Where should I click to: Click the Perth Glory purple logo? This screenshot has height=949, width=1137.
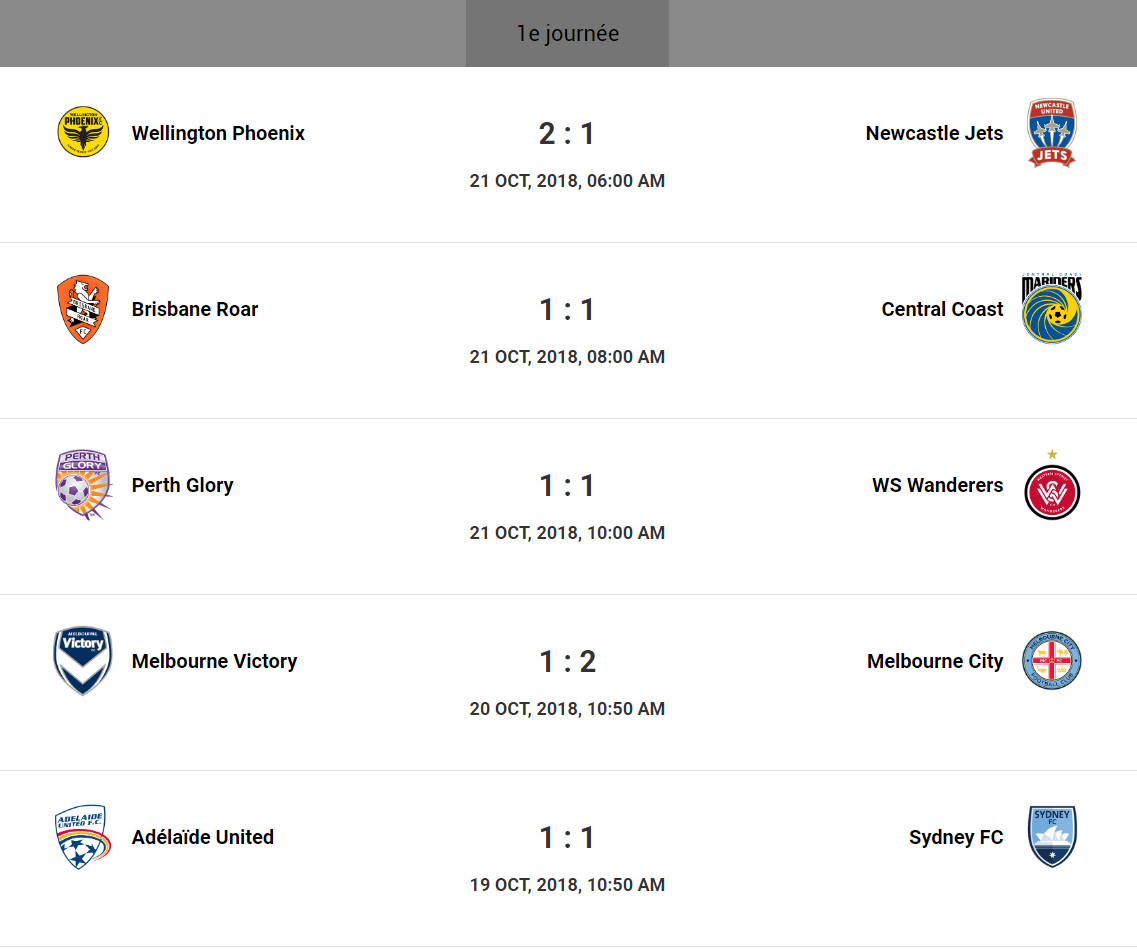83,485
